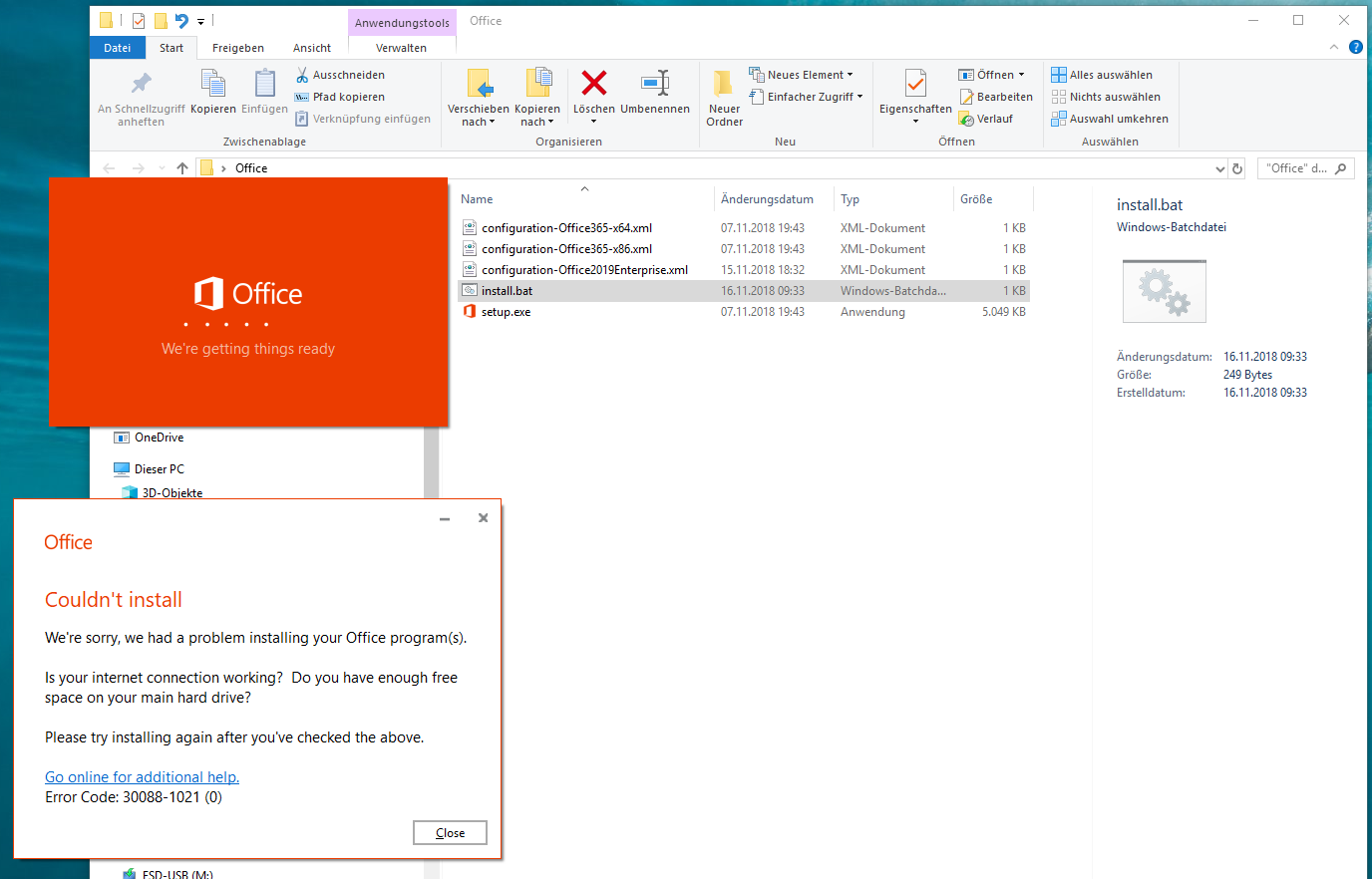Screen dimensions: 1372x879
Task: Click the search box for Office folder
Action: [1305, 168]
